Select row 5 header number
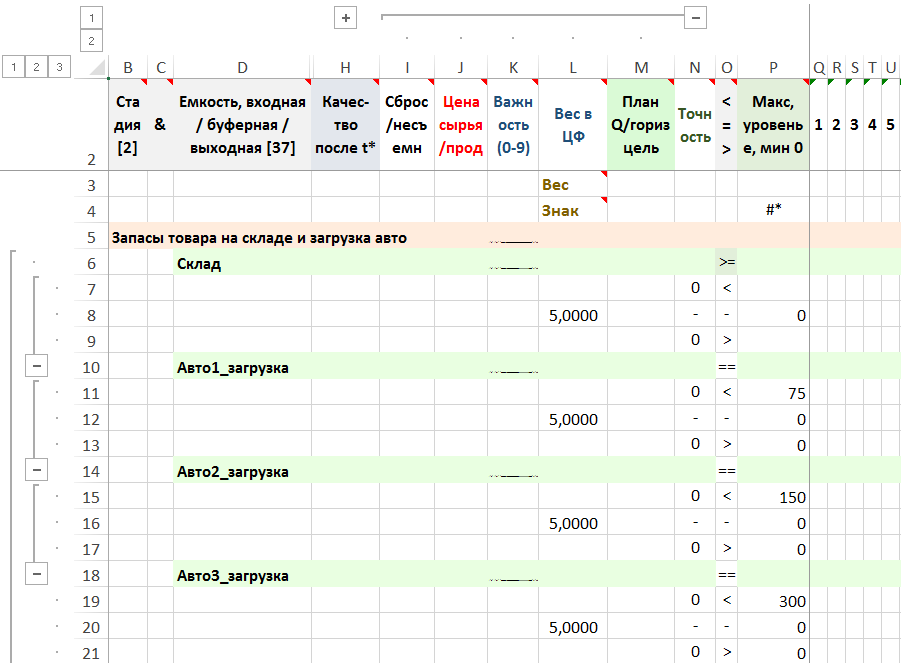901x663 pixels. (91, 238)
